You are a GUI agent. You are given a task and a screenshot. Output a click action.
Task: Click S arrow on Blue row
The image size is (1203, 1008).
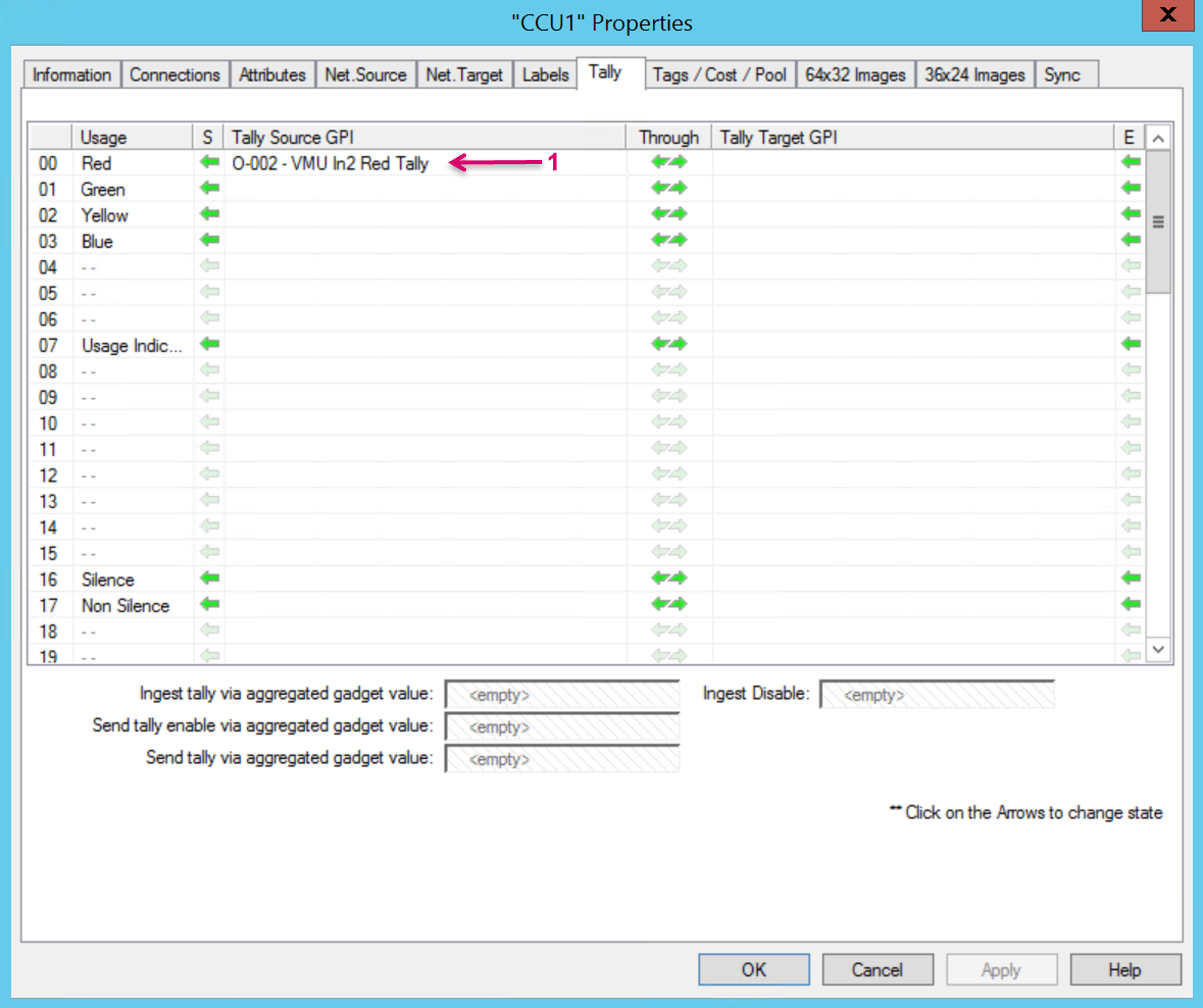click(x=210, y=240)
